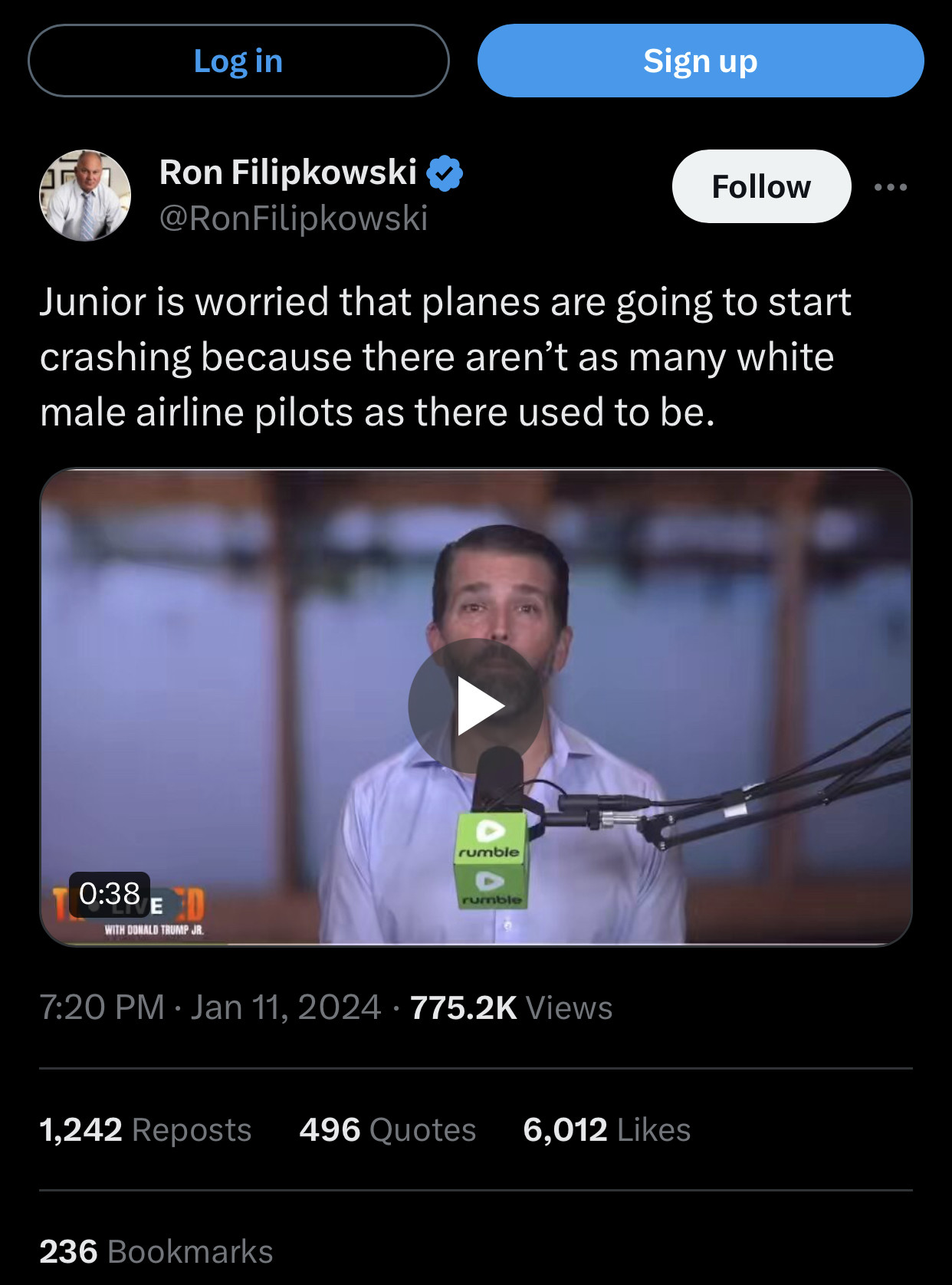Click the Ron Filipkowski display name
The height and width of the screenshot is (1285, 952).
coord(287,173)
